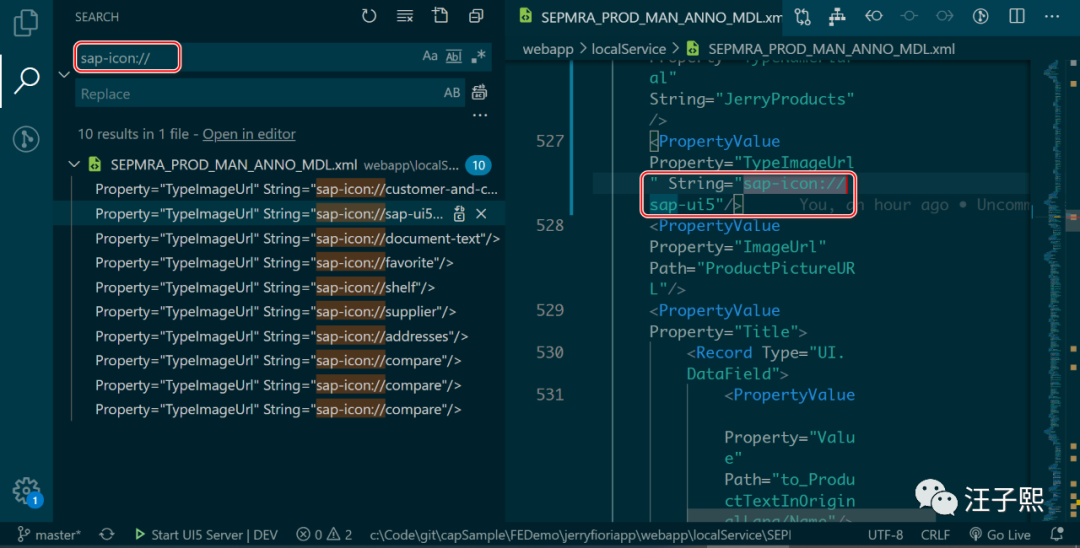Viewport: 1080px width, 548px height.
Task: Open the favorite search result
Action: point(274,262)
